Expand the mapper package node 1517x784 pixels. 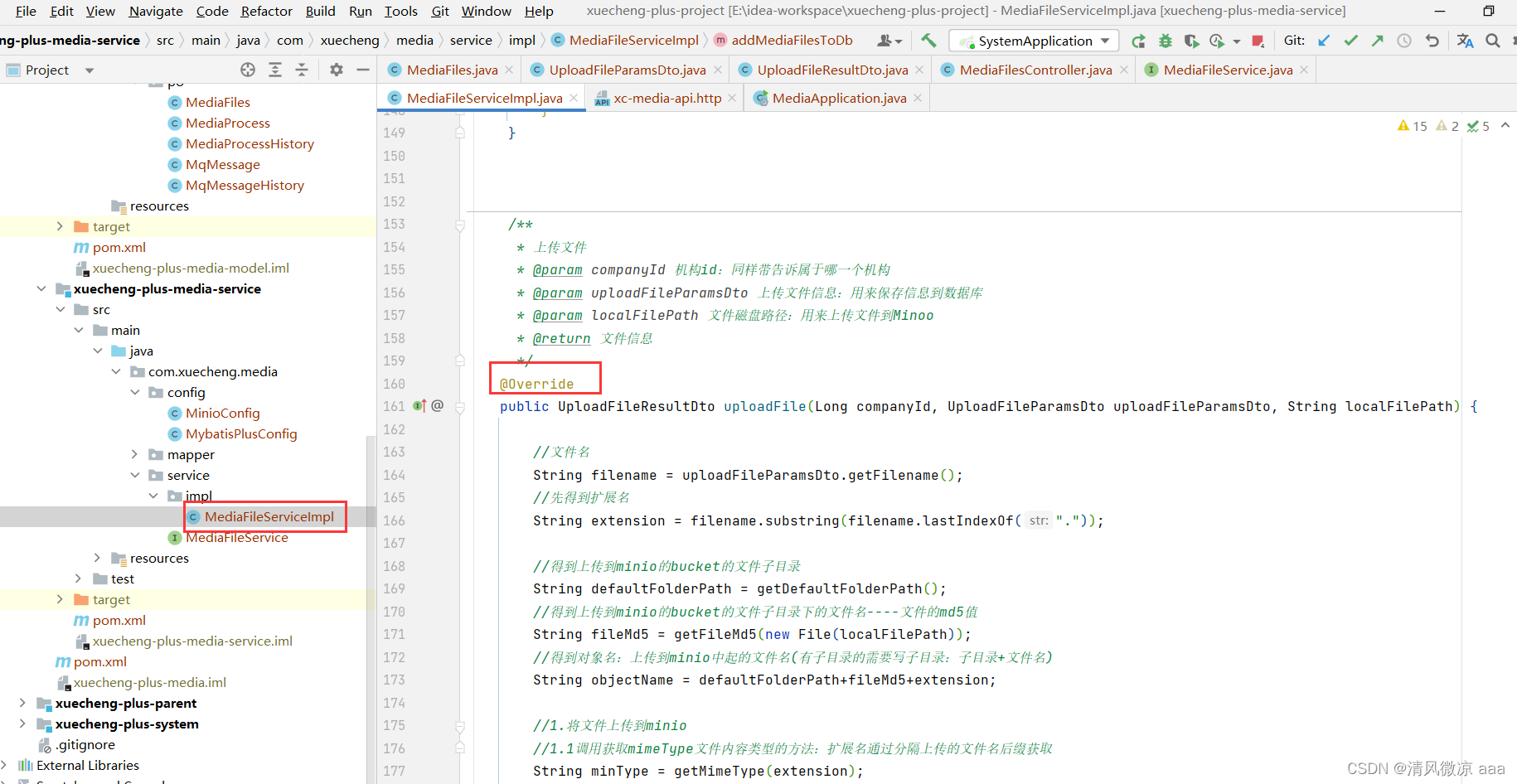pyautogui.click(x=135, y=454)
